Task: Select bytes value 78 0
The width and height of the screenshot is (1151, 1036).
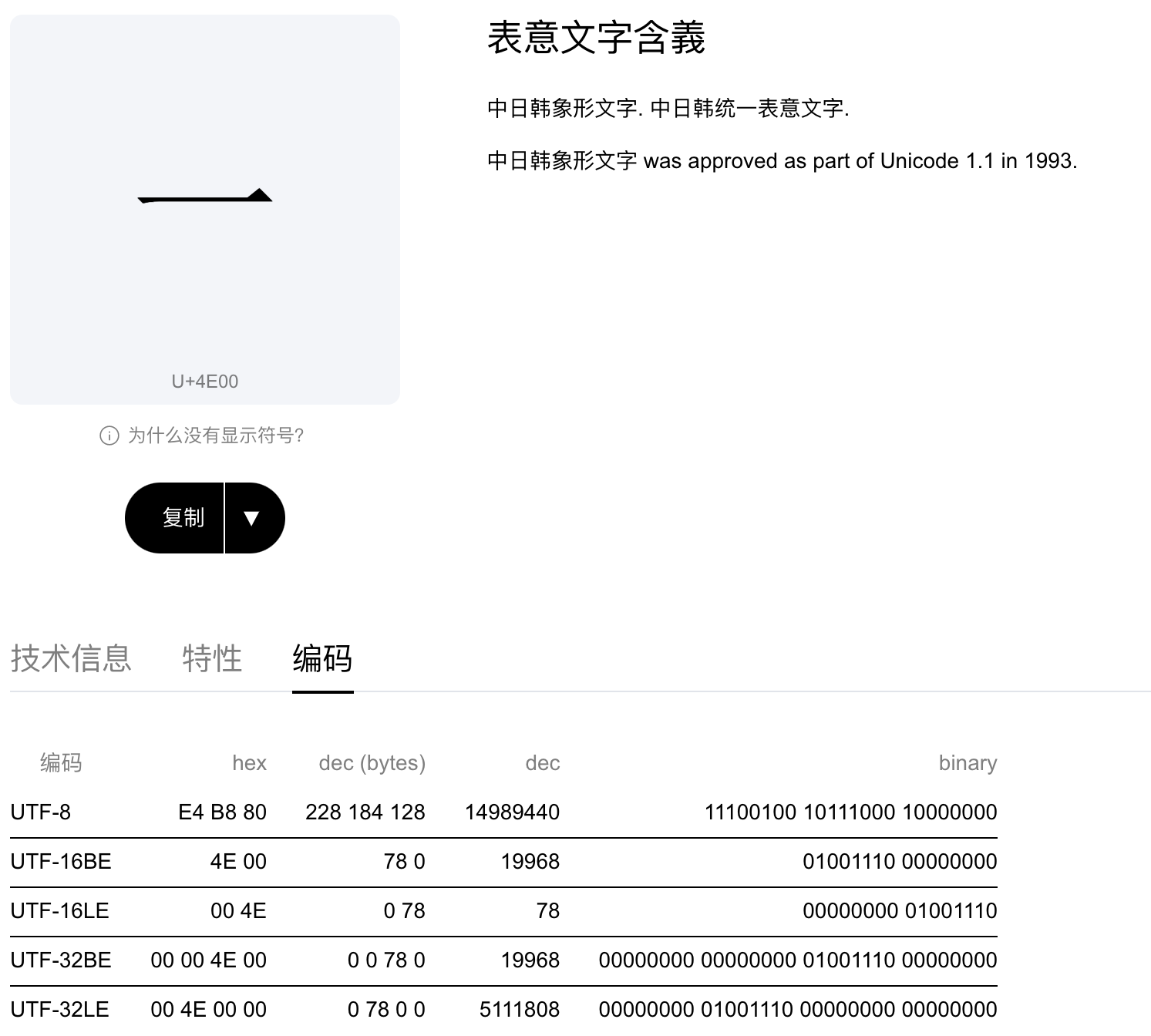Action: tap(405, 862)
